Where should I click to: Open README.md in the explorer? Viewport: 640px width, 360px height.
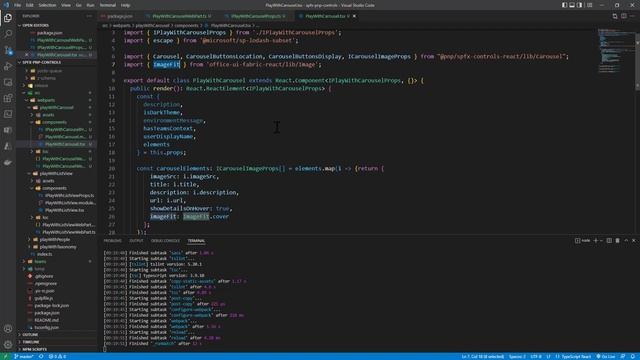tap(46, 320)
